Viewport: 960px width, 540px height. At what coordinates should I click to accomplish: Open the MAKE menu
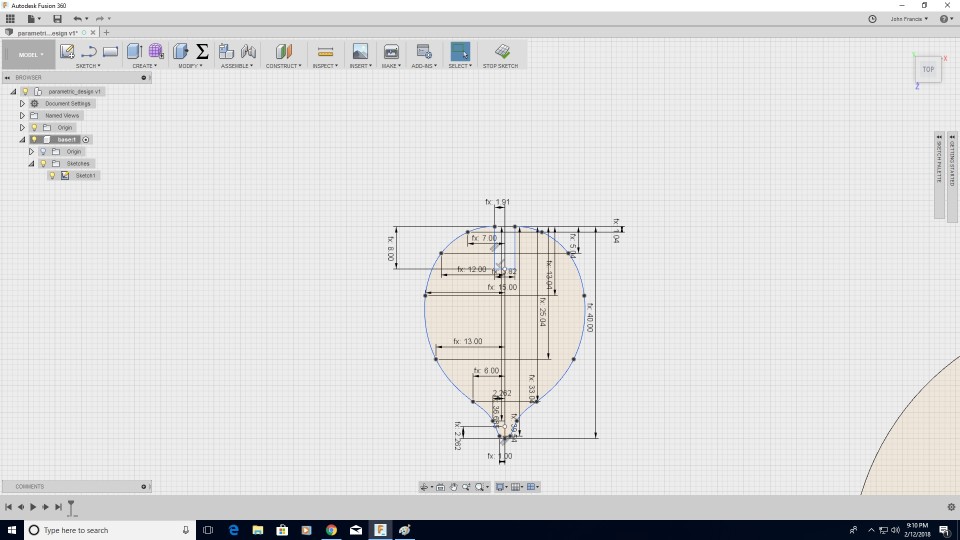point(391,66)
